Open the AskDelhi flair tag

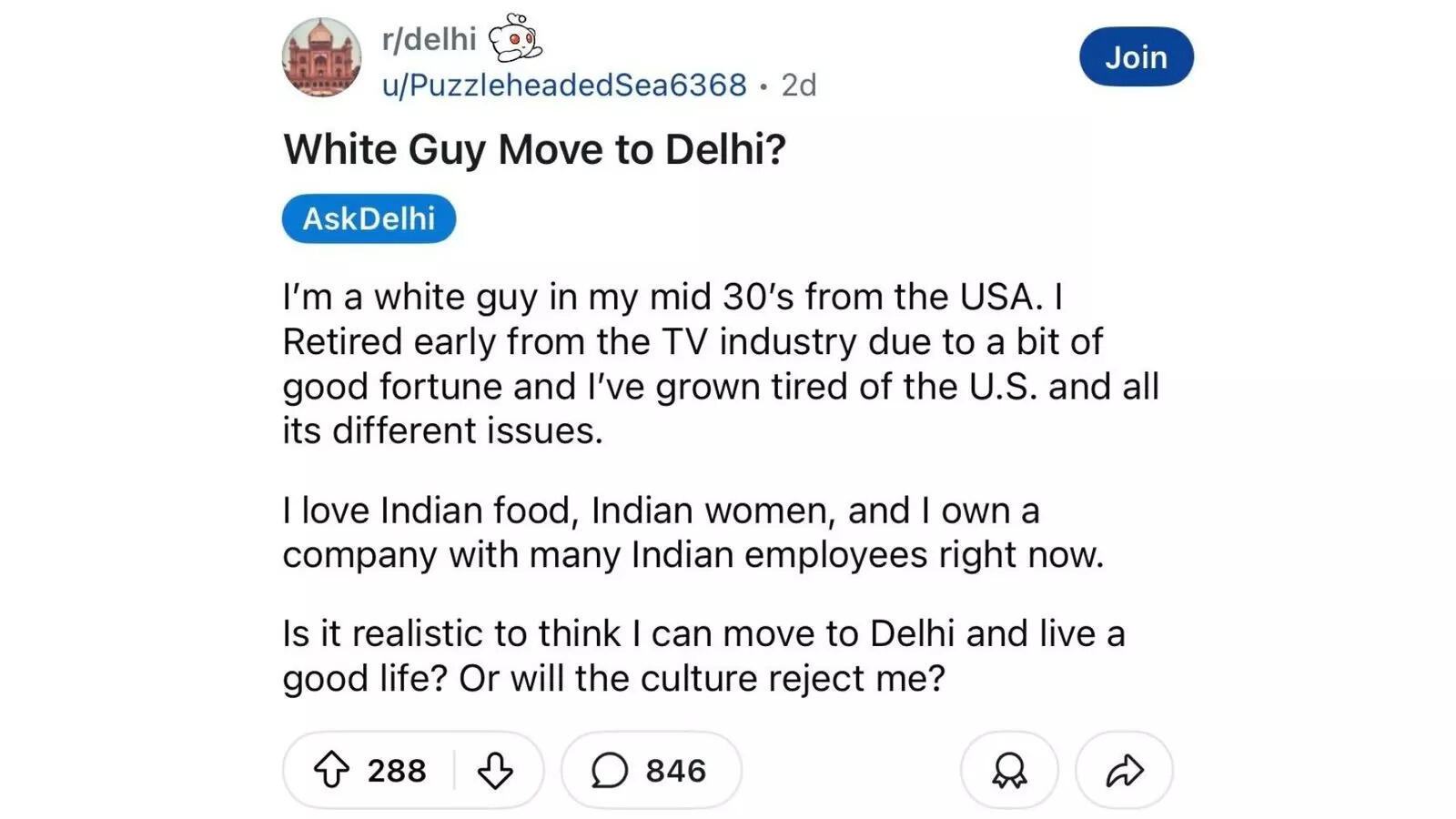tap(368, 217)
